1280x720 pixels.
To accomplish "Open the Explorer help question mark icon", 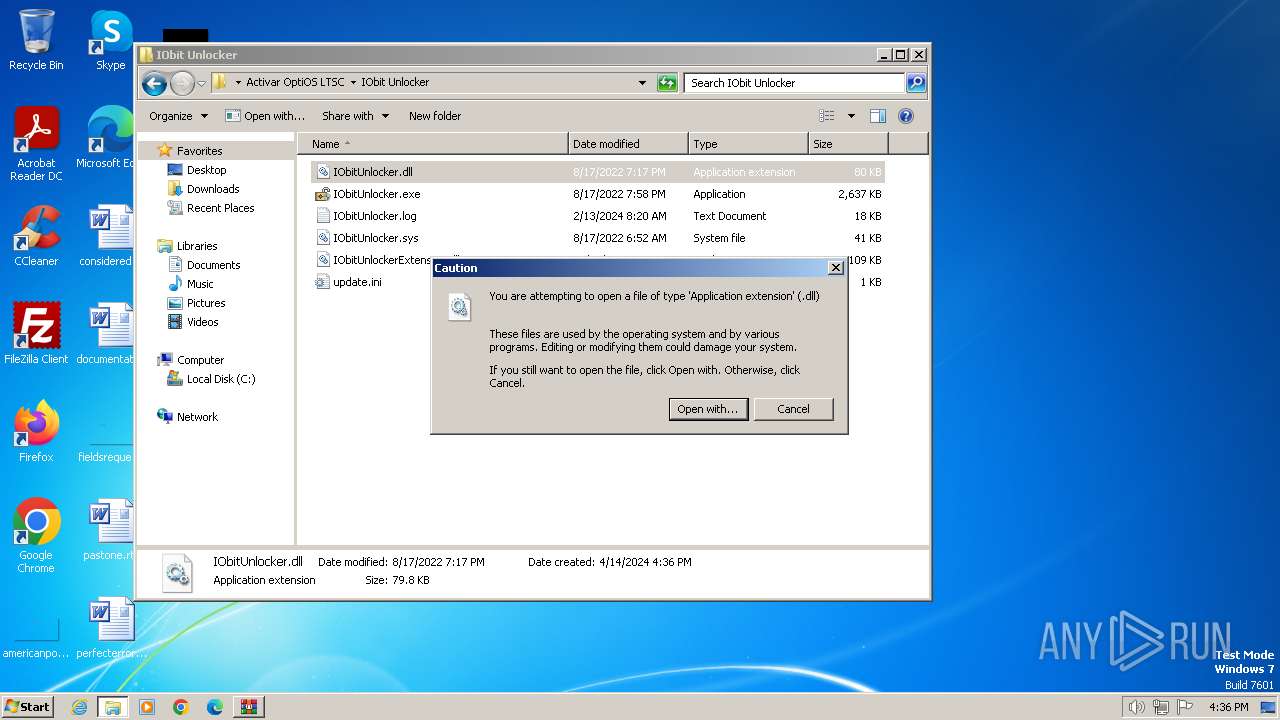I will tap(906, 116).
